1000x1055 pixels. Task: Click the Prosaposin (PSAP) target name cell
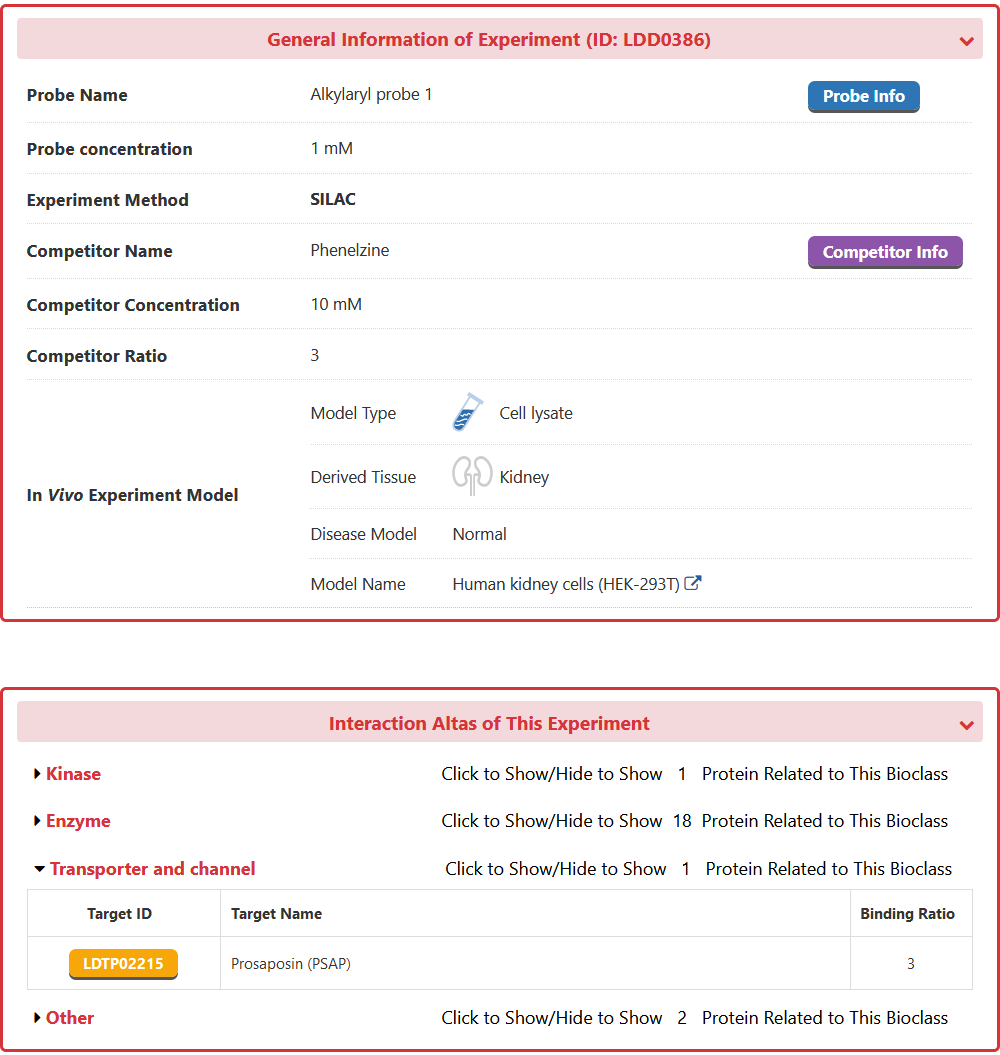coord(291,964)
